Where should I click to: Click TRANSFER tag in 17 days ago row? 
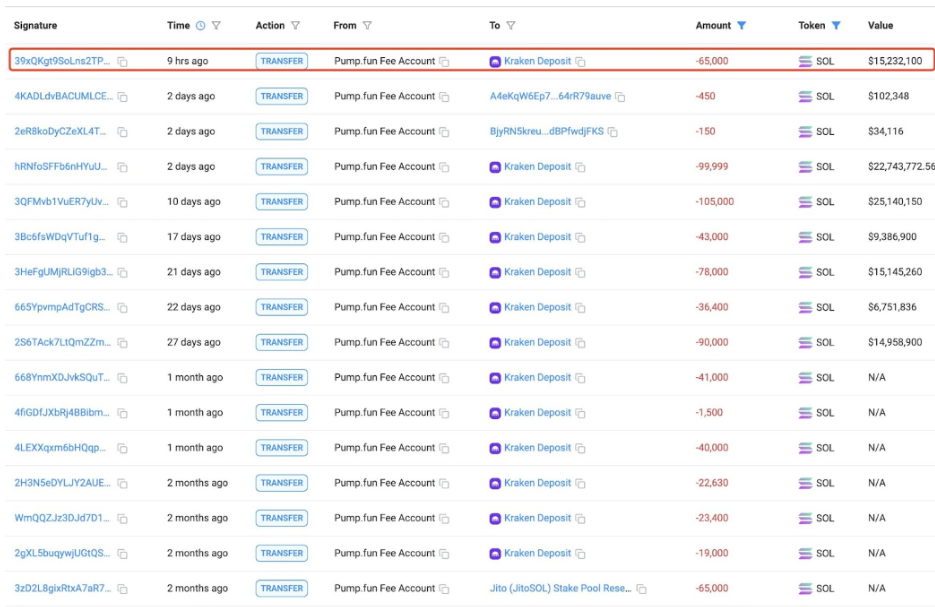(x=281, y=237)
